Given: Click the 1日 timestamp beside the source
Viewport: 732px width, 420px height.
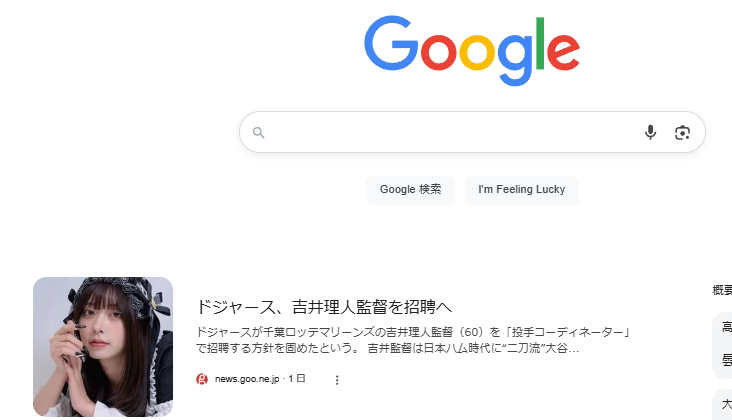Looking at the screenshot, I should point(297,378).
